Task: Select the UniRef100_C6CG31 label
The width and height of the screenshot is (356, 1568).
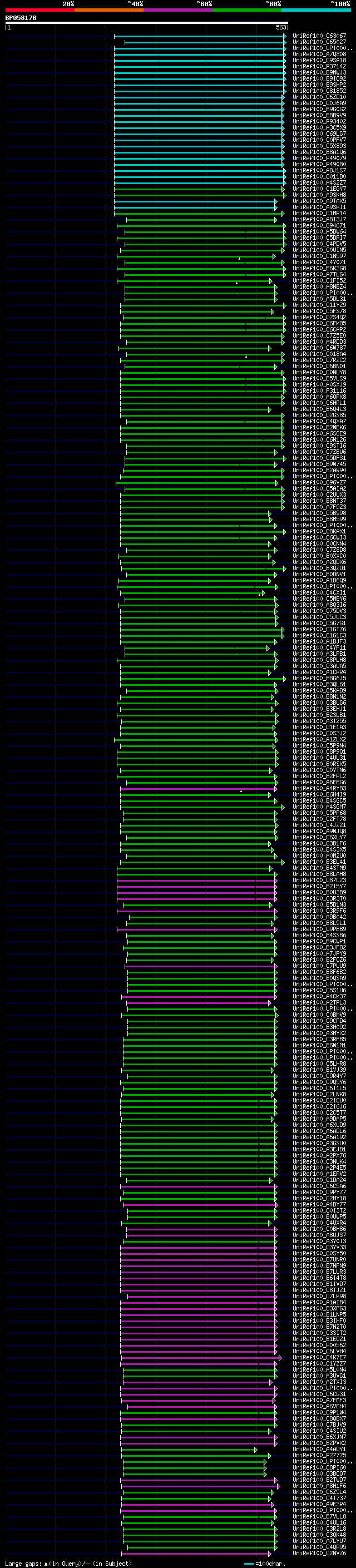Action: pyautogui.click(x=319, y=1394)
